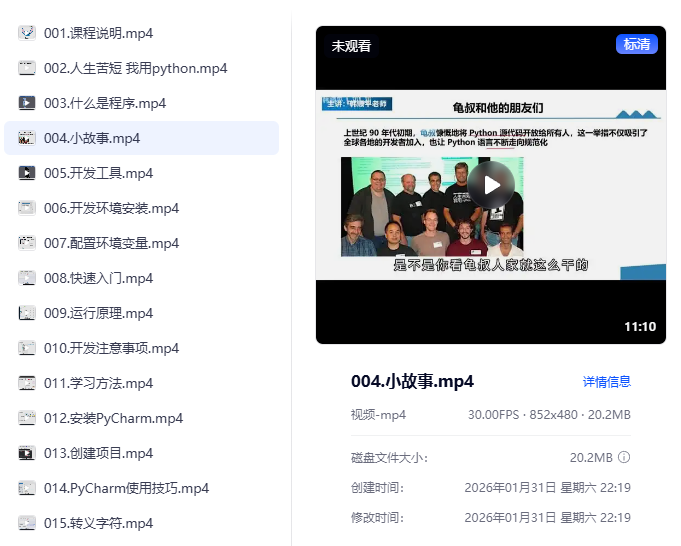This screenshot has width=681, height=546.
Task: Click the 修改时间 date 2026年01月31日 value
Action: [x=547, y=517]
